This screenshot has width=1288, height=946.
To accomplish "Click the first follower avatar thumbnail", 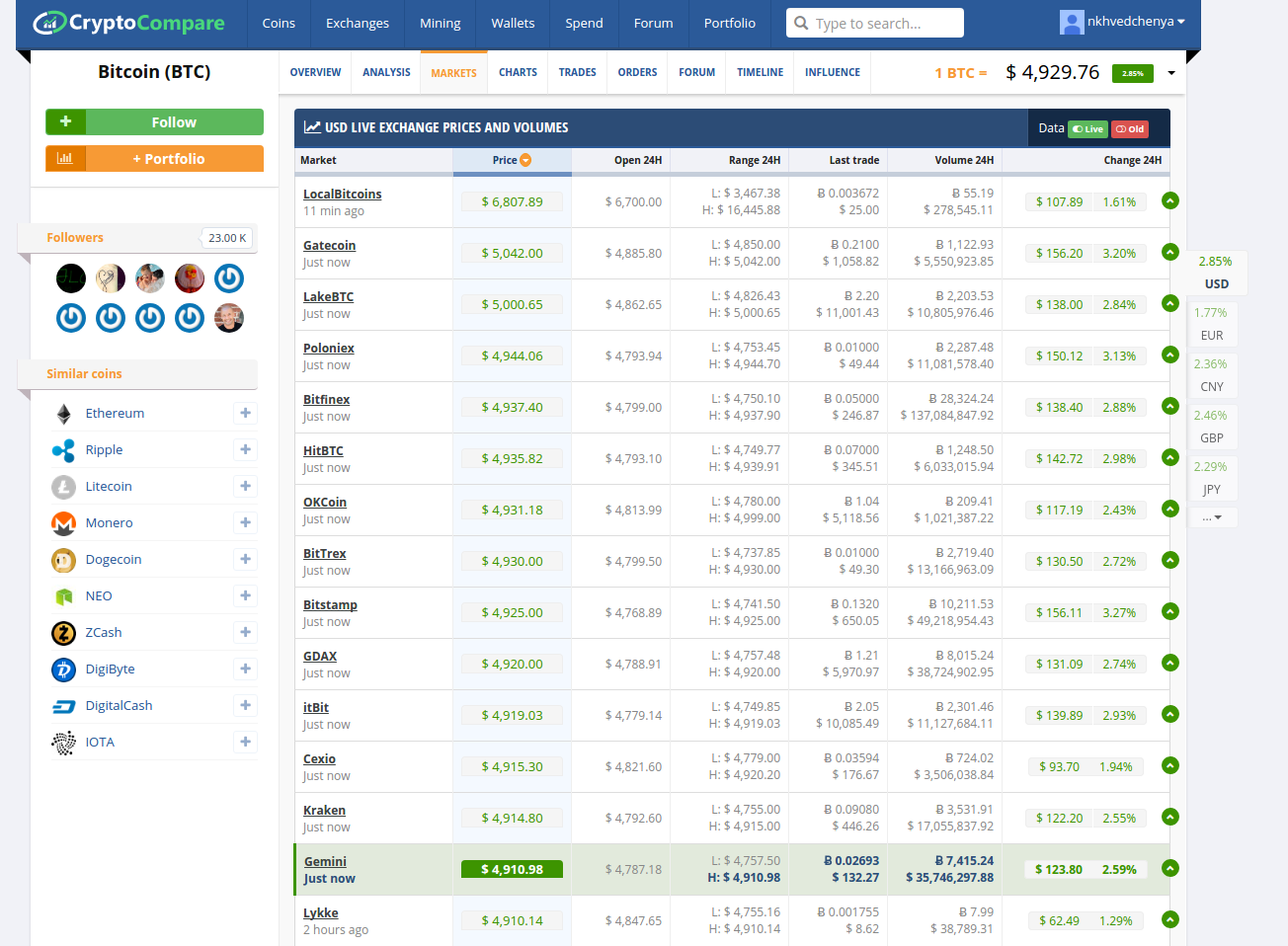I will tap(71, 278).
